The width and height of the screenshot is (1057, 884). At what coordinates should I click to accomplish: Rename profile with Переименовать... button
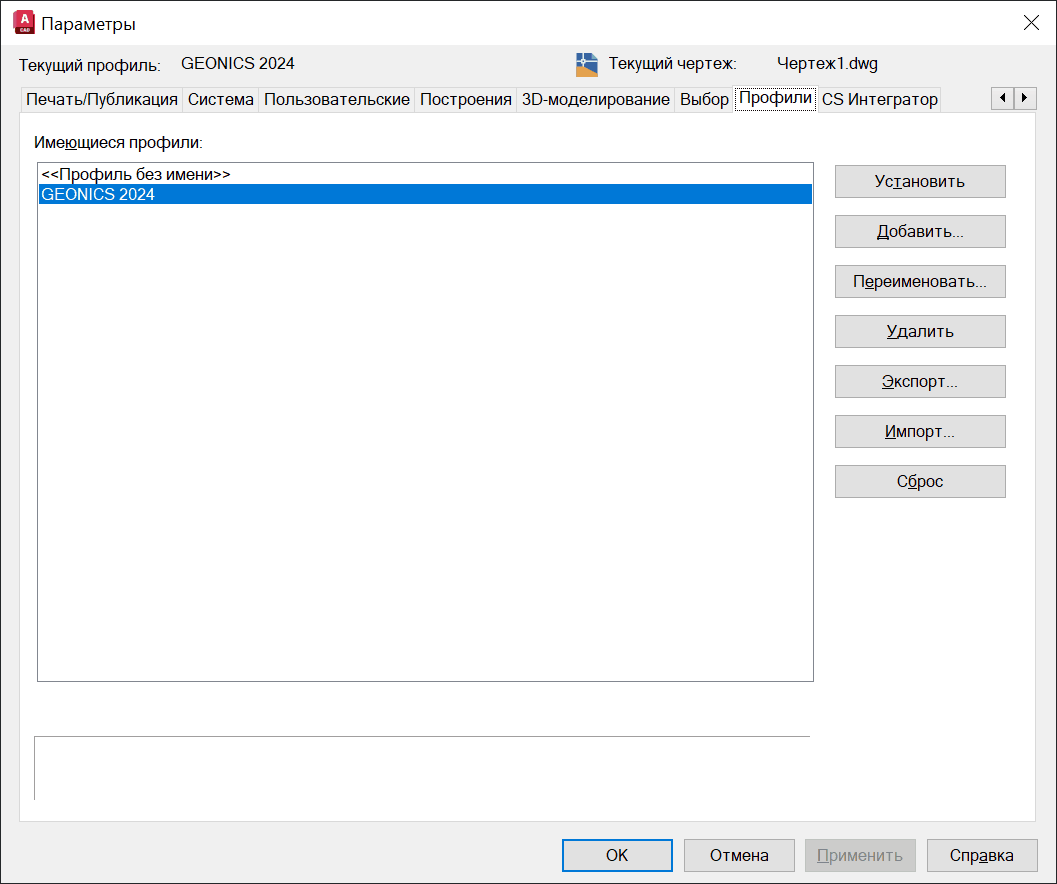click(x=920, y=282)
